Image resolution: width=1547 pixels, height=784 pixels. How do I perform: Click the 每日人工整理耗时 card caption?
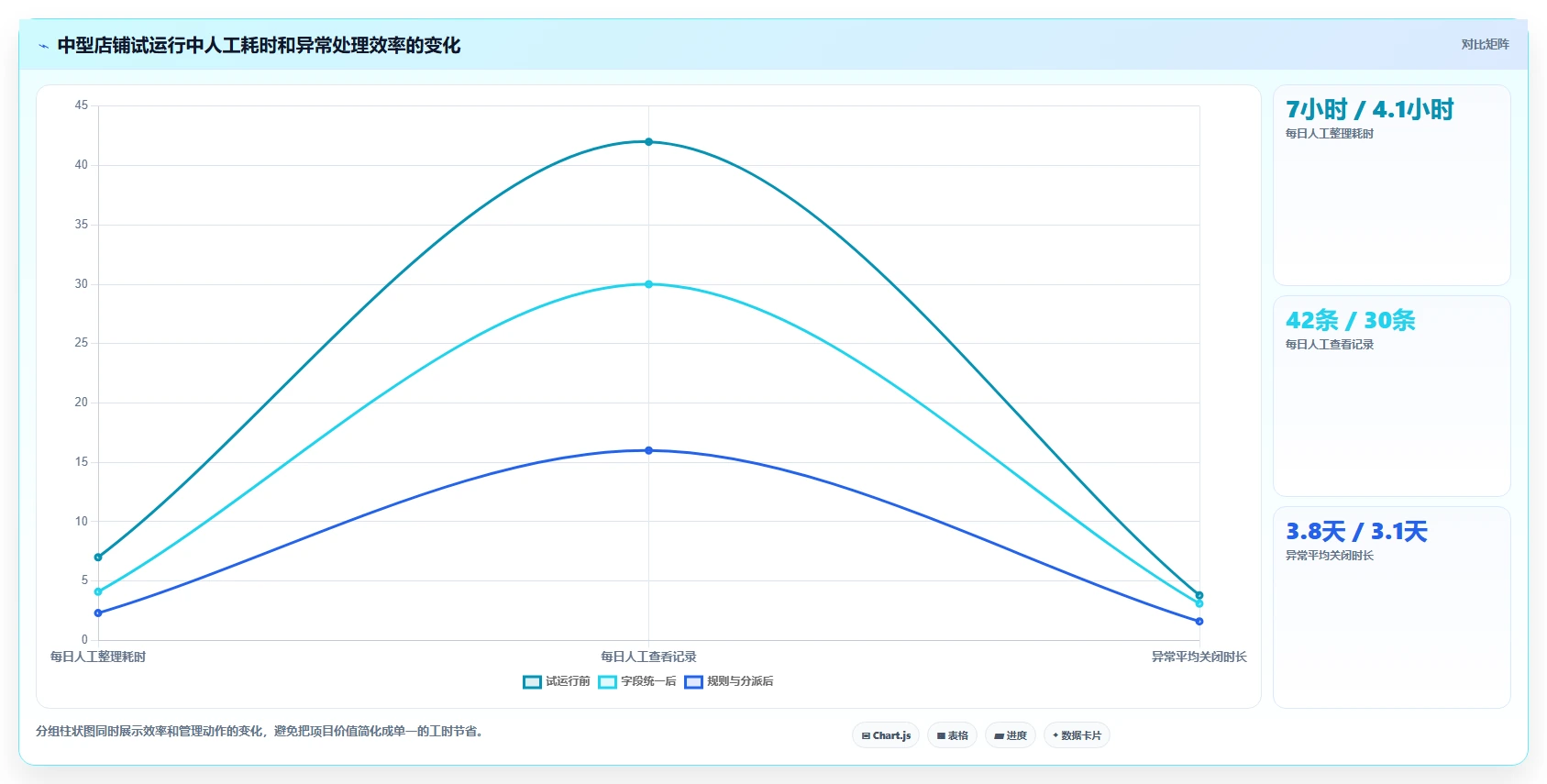click(1329, 134)
